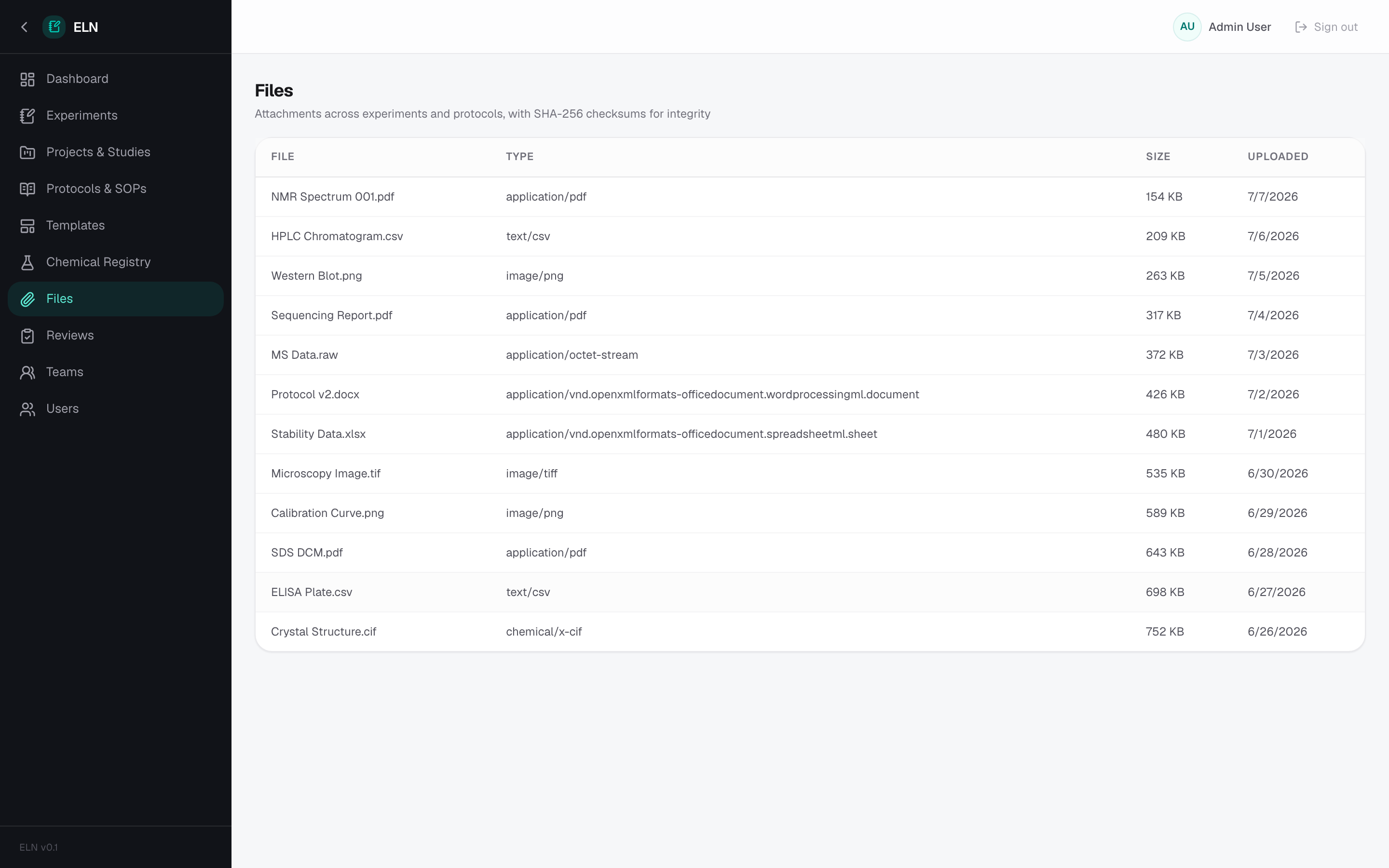Click the Protocols & SOPs book icon
This screenshot has width=1389, height=868.
27,190
